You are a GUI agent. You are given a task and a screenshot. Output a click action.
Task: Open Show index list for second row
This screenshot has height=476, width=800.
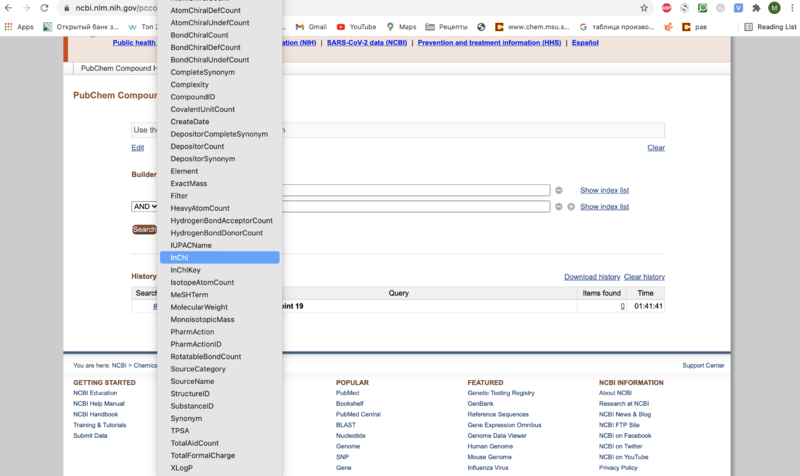coord(605,207)
